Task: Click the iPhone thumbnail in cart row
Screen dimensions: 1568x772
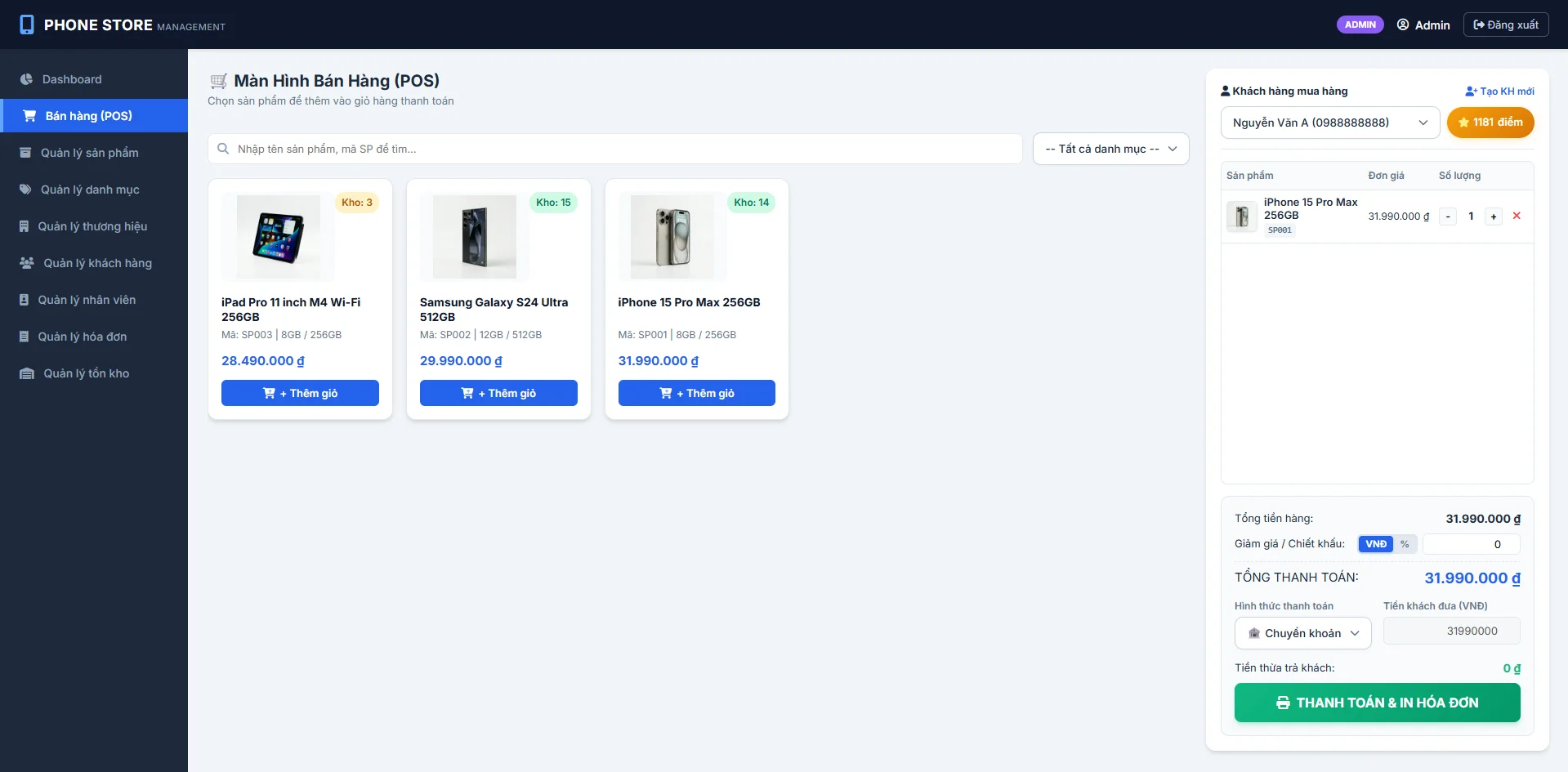Action: click(x=1242, y=216)
